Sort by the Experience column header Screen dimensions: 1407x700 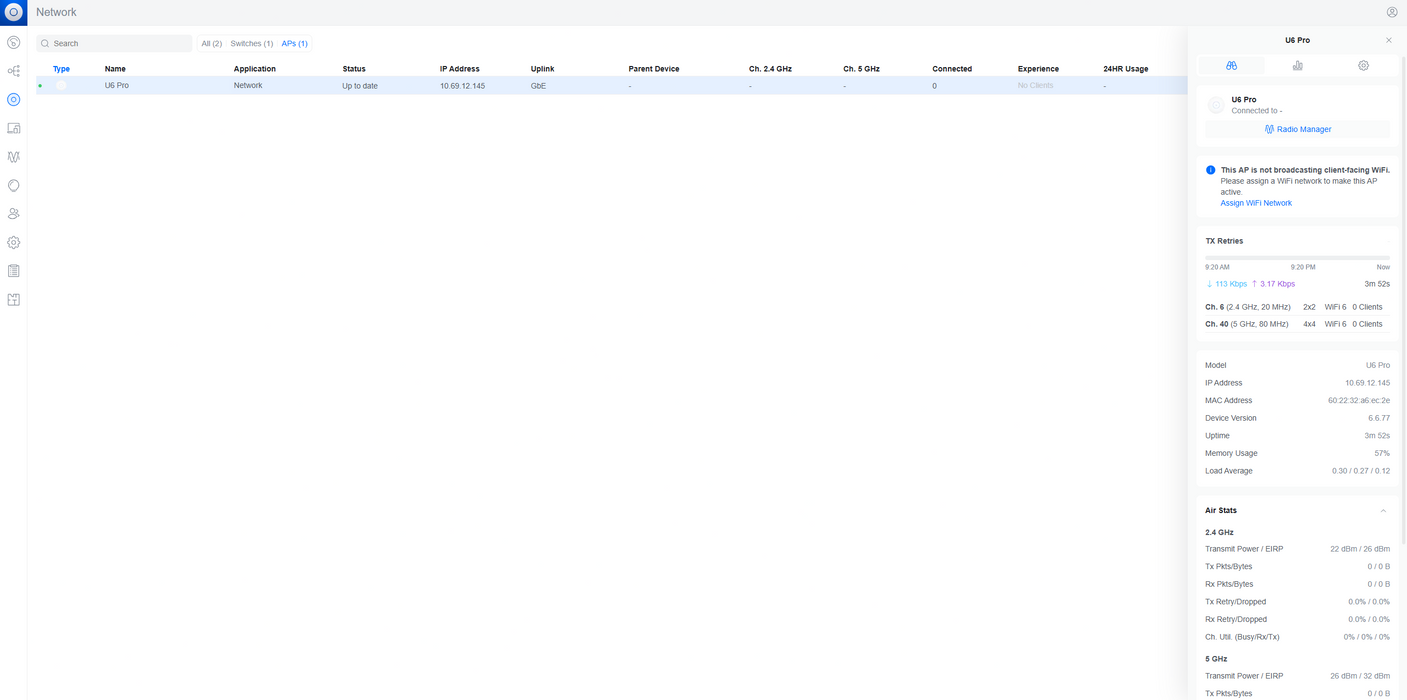click(x=1038, y=69)
